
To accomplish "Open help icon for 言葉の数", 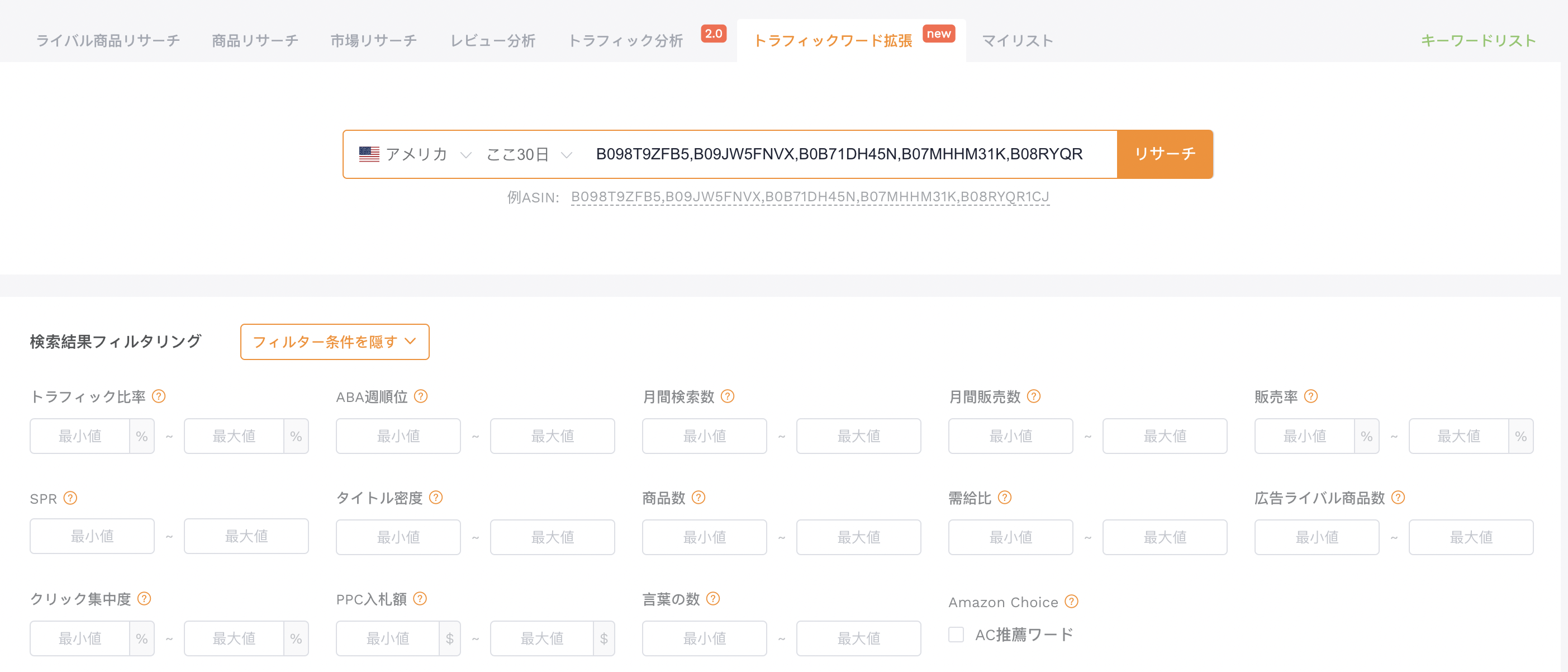I will pyautogui.click(x=714, y=598).
